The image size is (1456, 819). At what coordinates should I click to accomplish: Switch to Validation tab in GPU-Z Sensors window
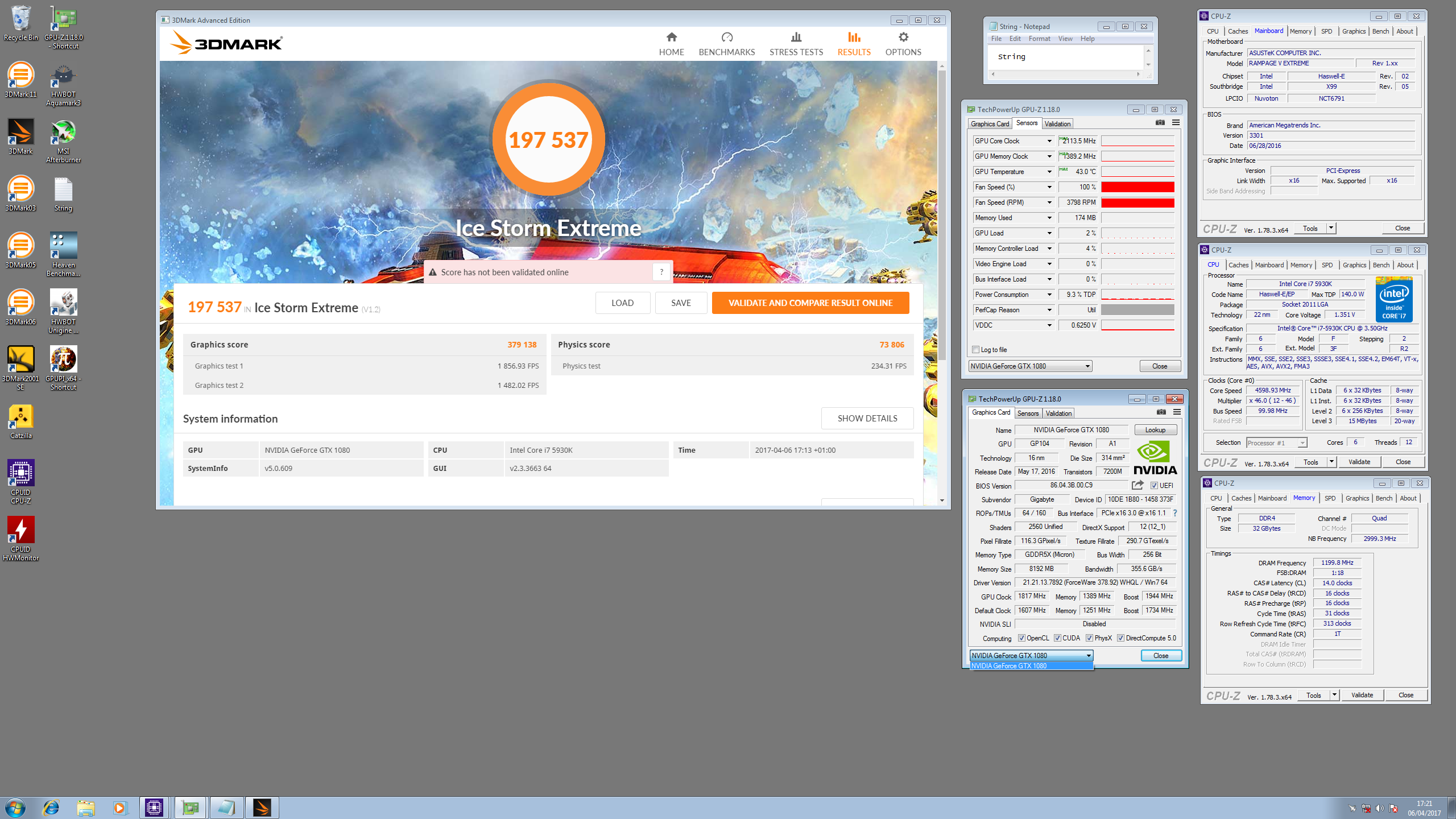[x=1057, y=123]
